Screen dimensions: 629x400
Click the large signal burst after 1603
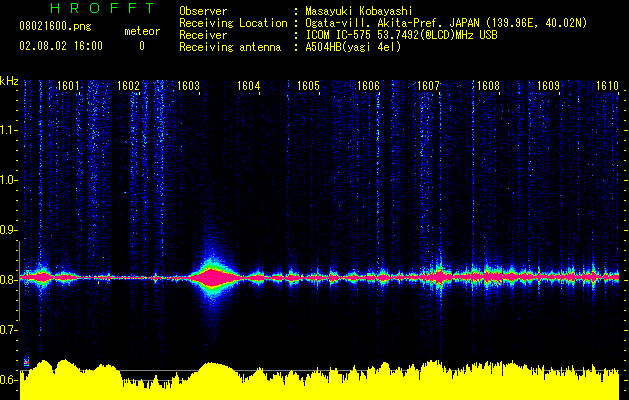(x=212, y=277)
